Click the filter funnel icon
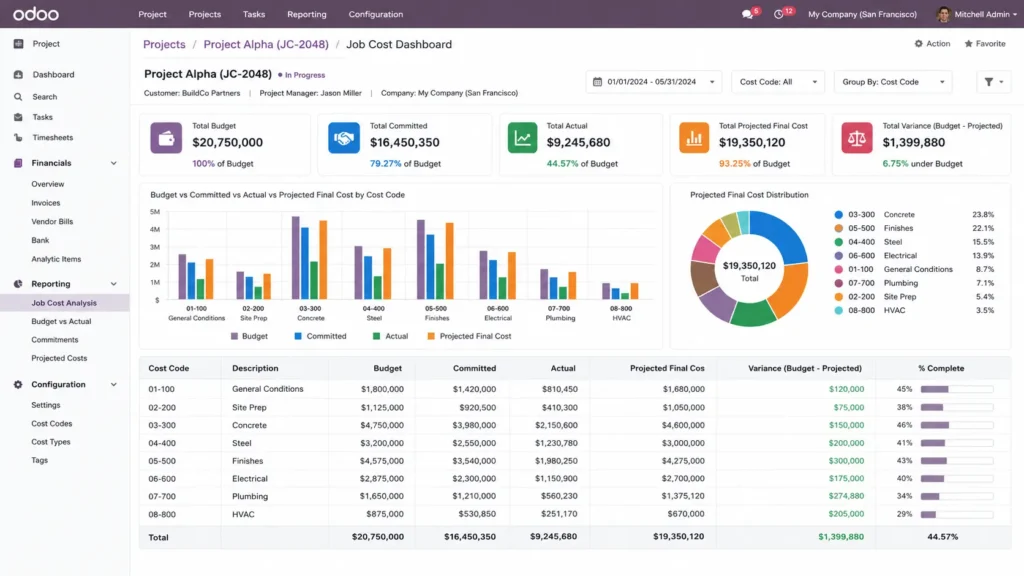The image size is (1024, 576). pos(989,82)
